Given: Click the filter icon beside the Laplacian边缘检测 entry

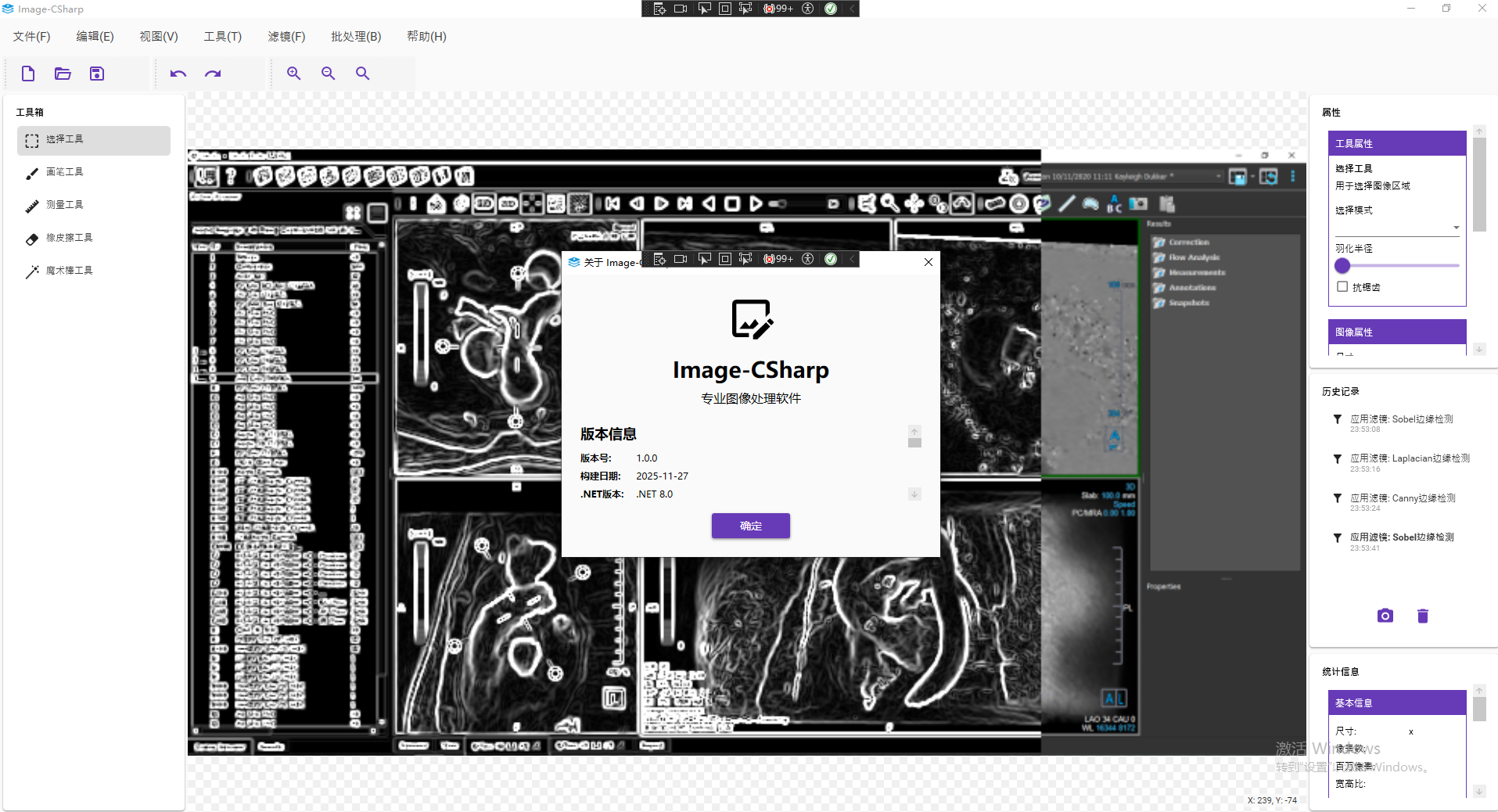Looking at the screenshot, I should [1338, 459].
